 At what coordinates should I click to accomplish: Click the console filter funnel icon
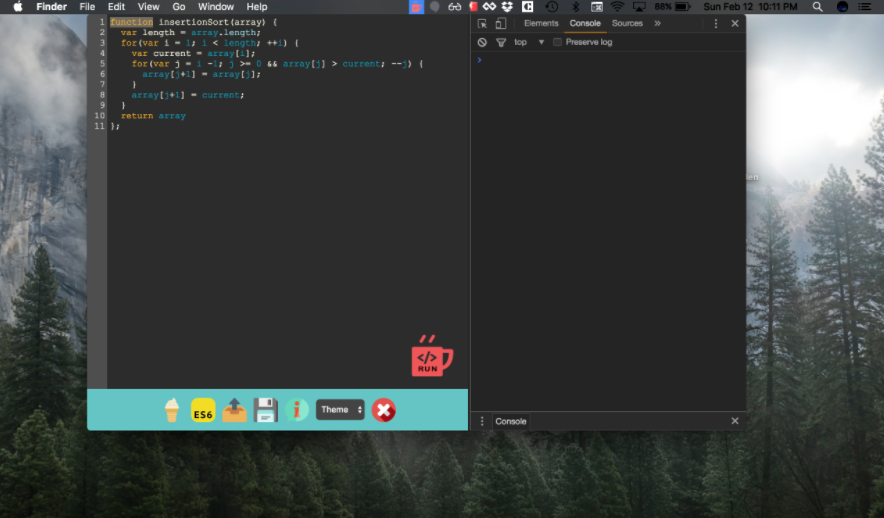(x=501, y=42)
